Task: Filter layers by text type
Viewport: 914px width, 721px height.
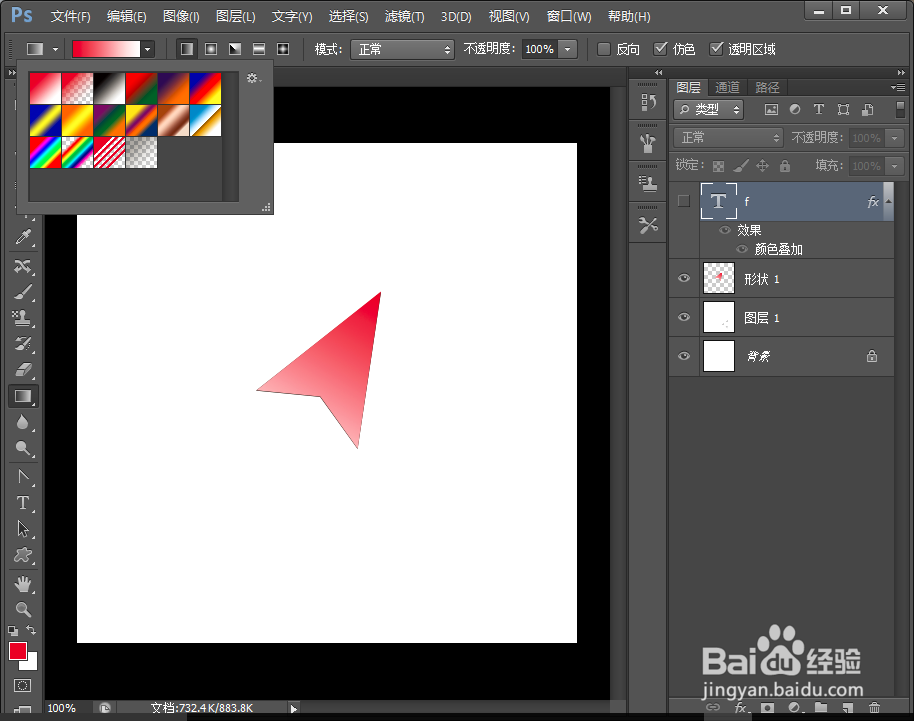Action: click(818, 109)
